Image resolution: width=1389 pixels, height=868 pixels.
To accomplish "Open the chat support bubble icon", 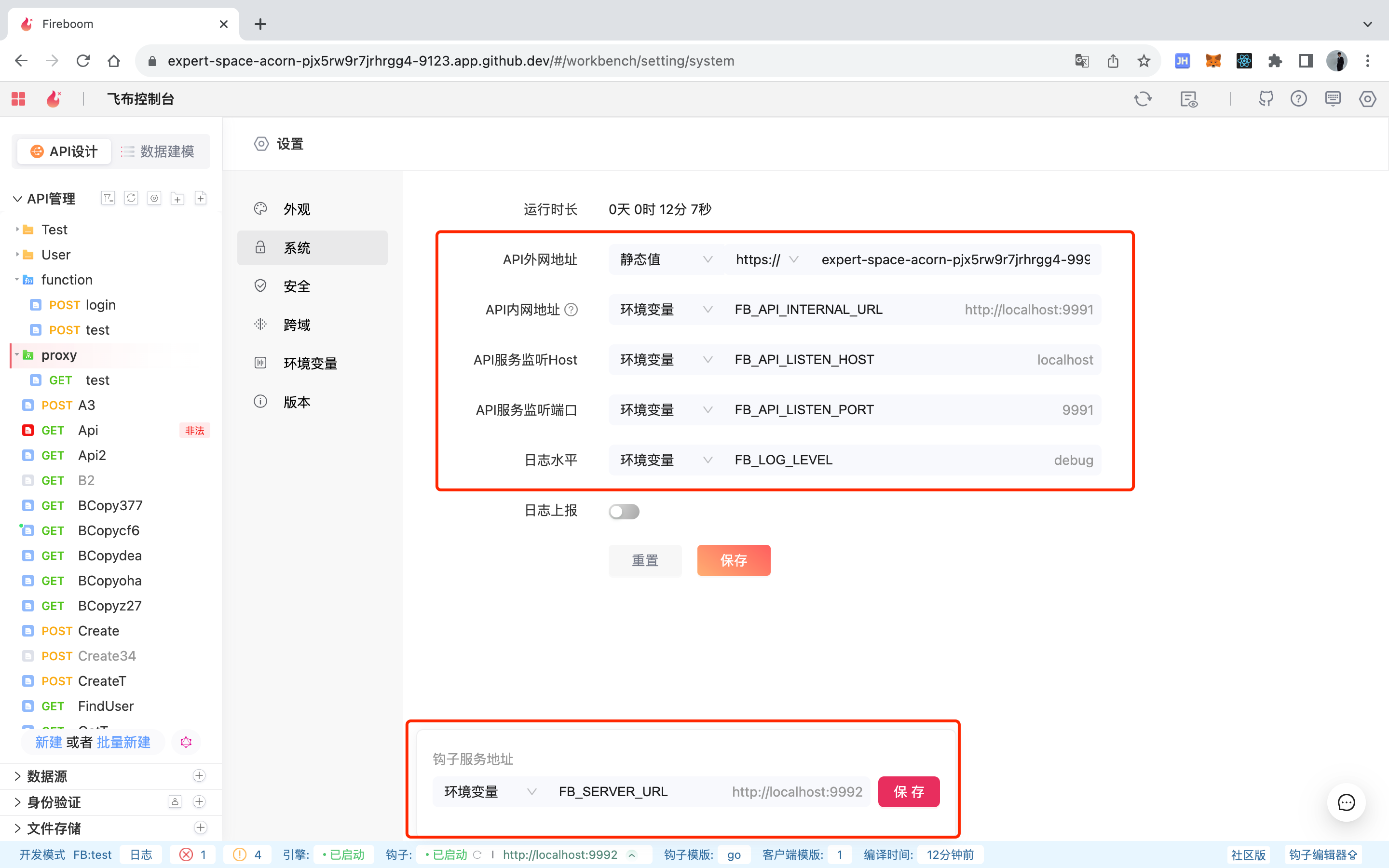I will 1346,802.
